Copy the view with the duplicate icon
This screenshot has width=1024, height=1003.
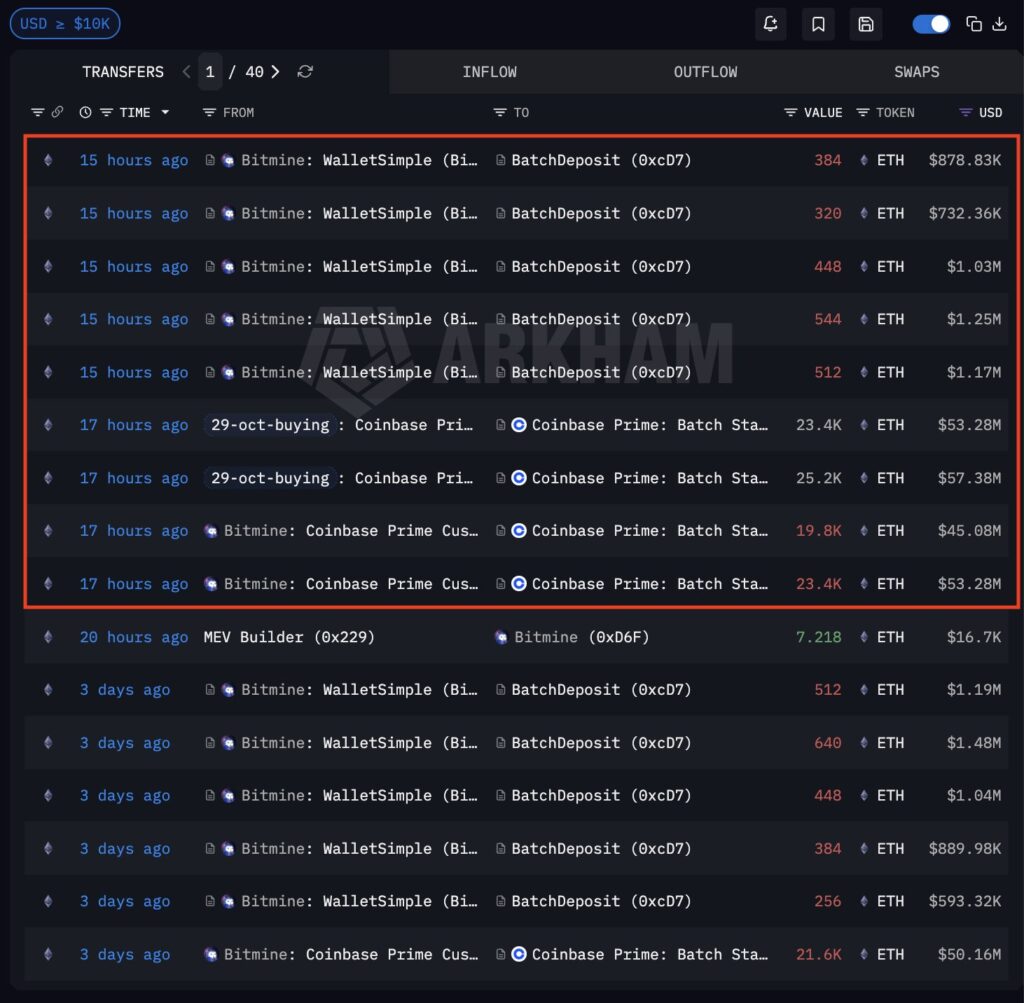pos(976,23)
